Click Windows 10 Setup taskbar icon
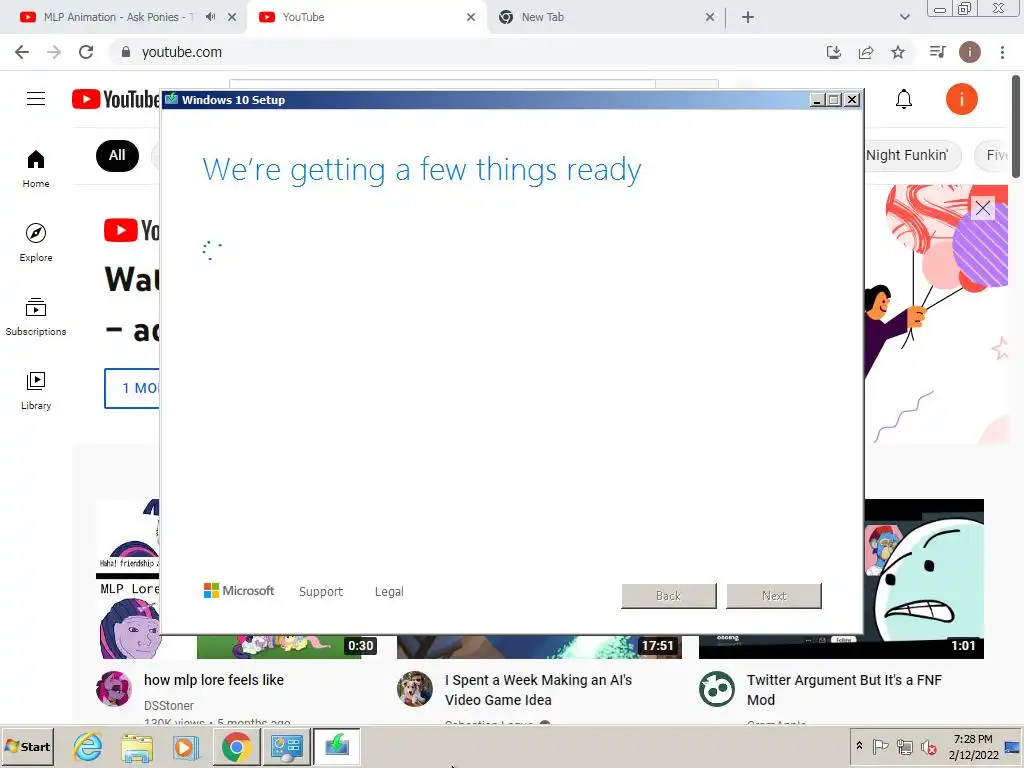The width and height of the screenshot is (1024, 768). 336,747
